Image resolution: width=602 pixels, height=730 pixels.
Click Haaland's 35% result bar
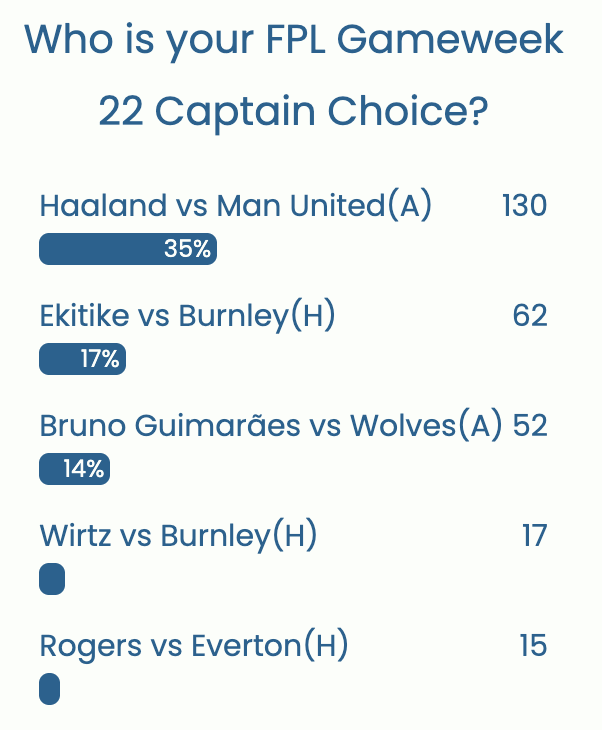(x=128, y=249)
